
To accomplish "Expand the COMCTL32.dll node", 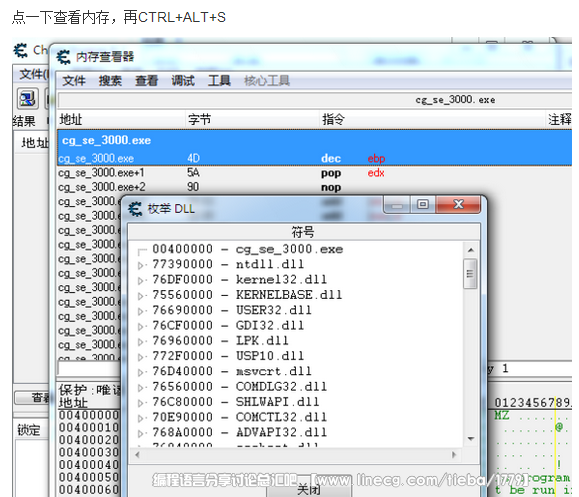I will (141, 418).
